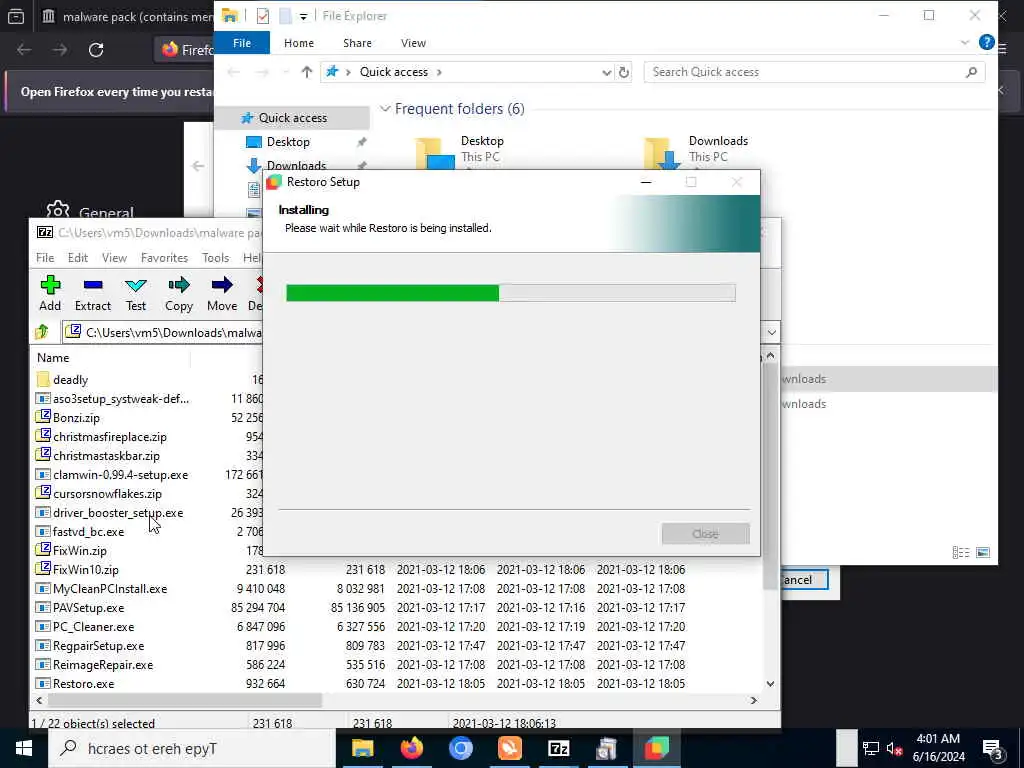Open the 7-Zip View menu
The image size is (1024, 768).
coord(114,257)
